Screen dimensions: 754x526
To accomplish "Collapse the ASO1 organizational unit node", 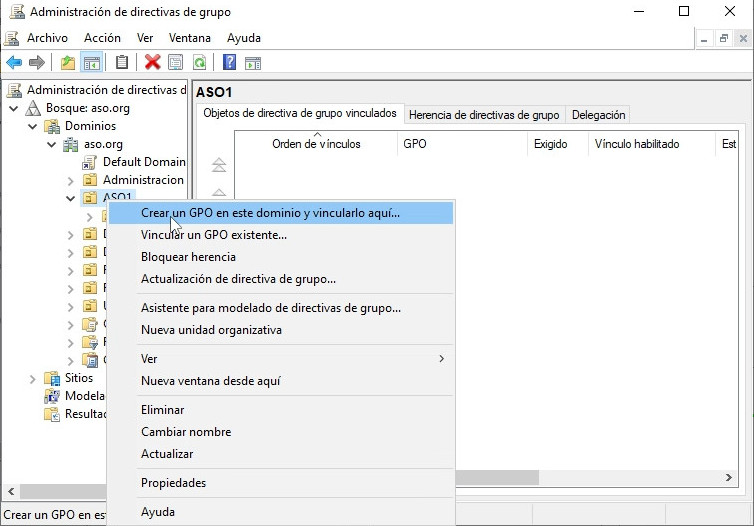I will tap(70, 198).
